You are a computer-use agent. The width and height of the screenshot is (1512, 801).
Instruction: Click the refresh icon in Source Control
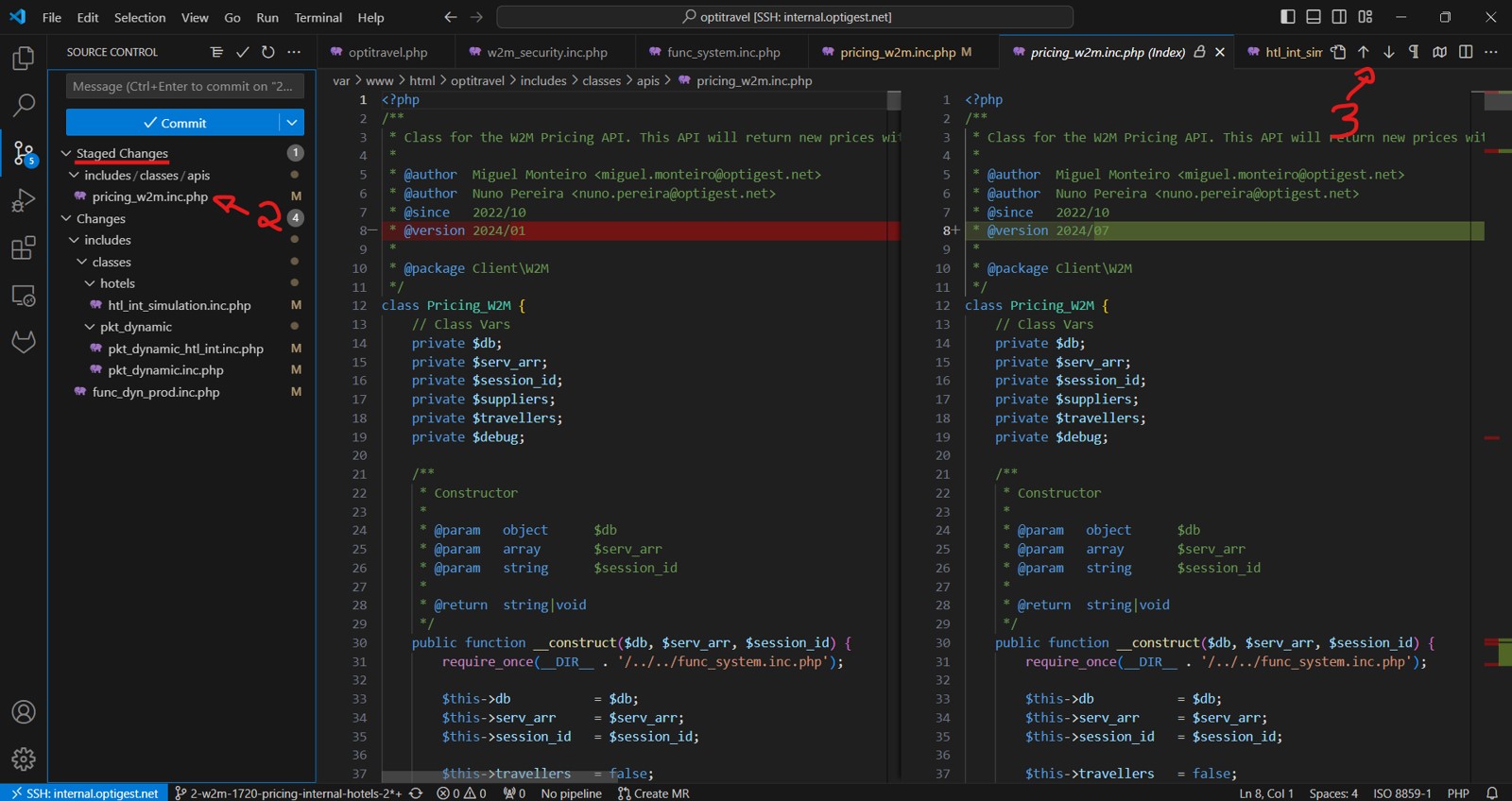(x=268, y=52)
